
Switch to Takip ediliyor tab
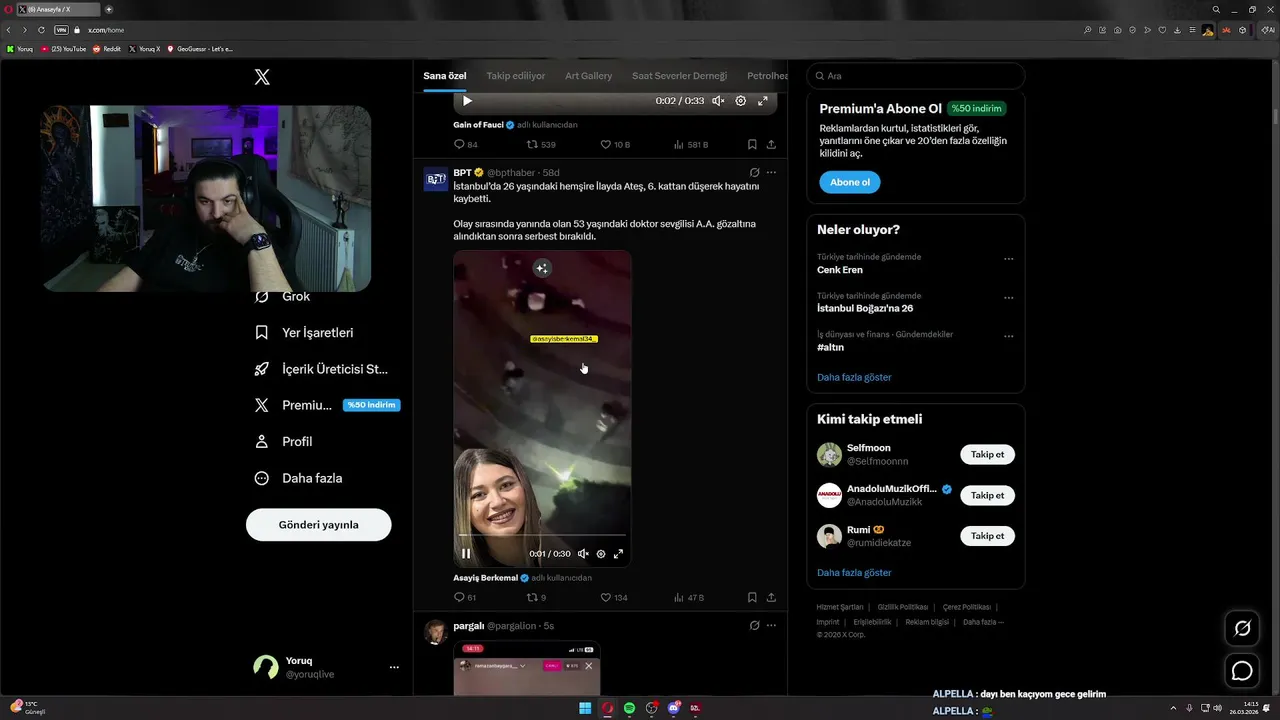coord(516,76)
